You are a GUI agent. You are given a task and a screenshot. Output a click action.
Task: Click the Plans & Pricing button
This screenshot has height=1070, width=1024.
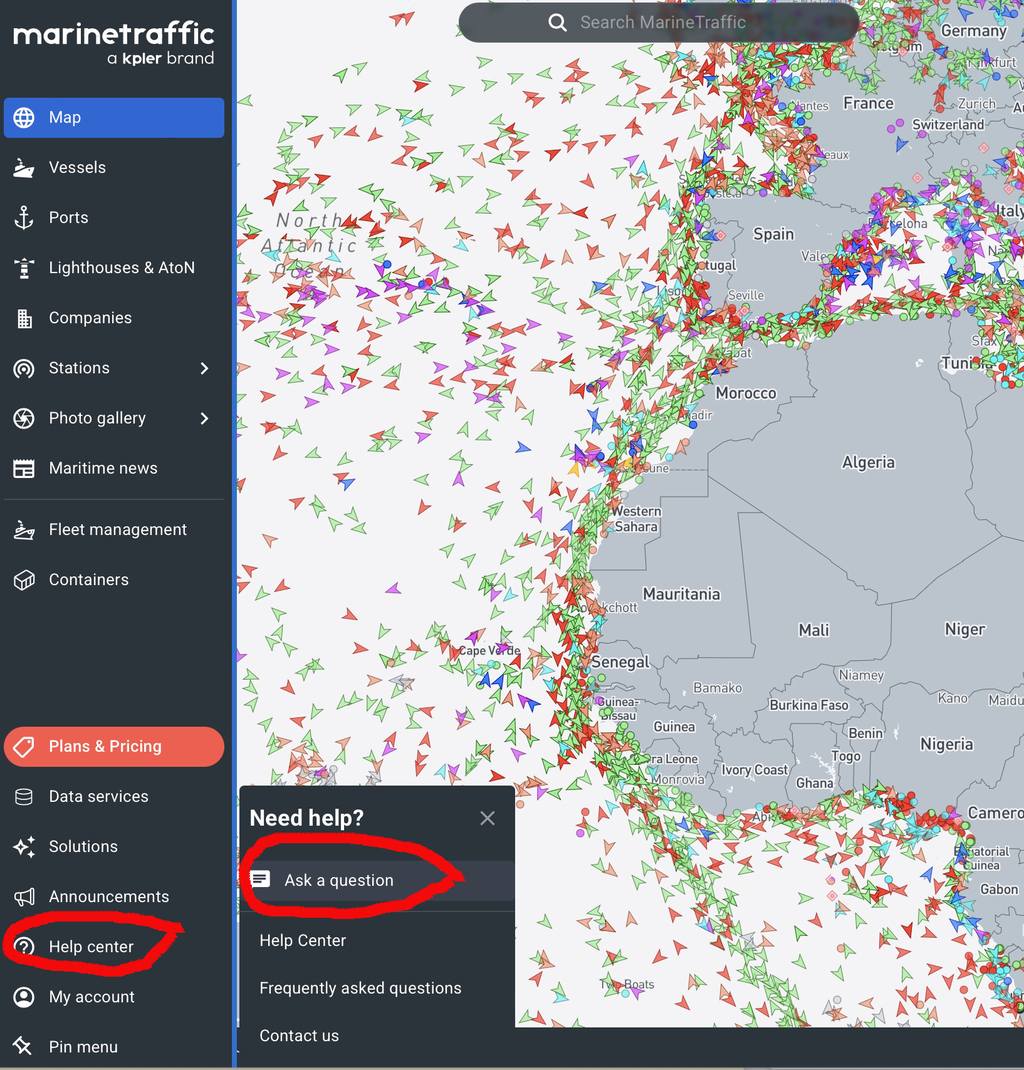(x=114, y=747)
